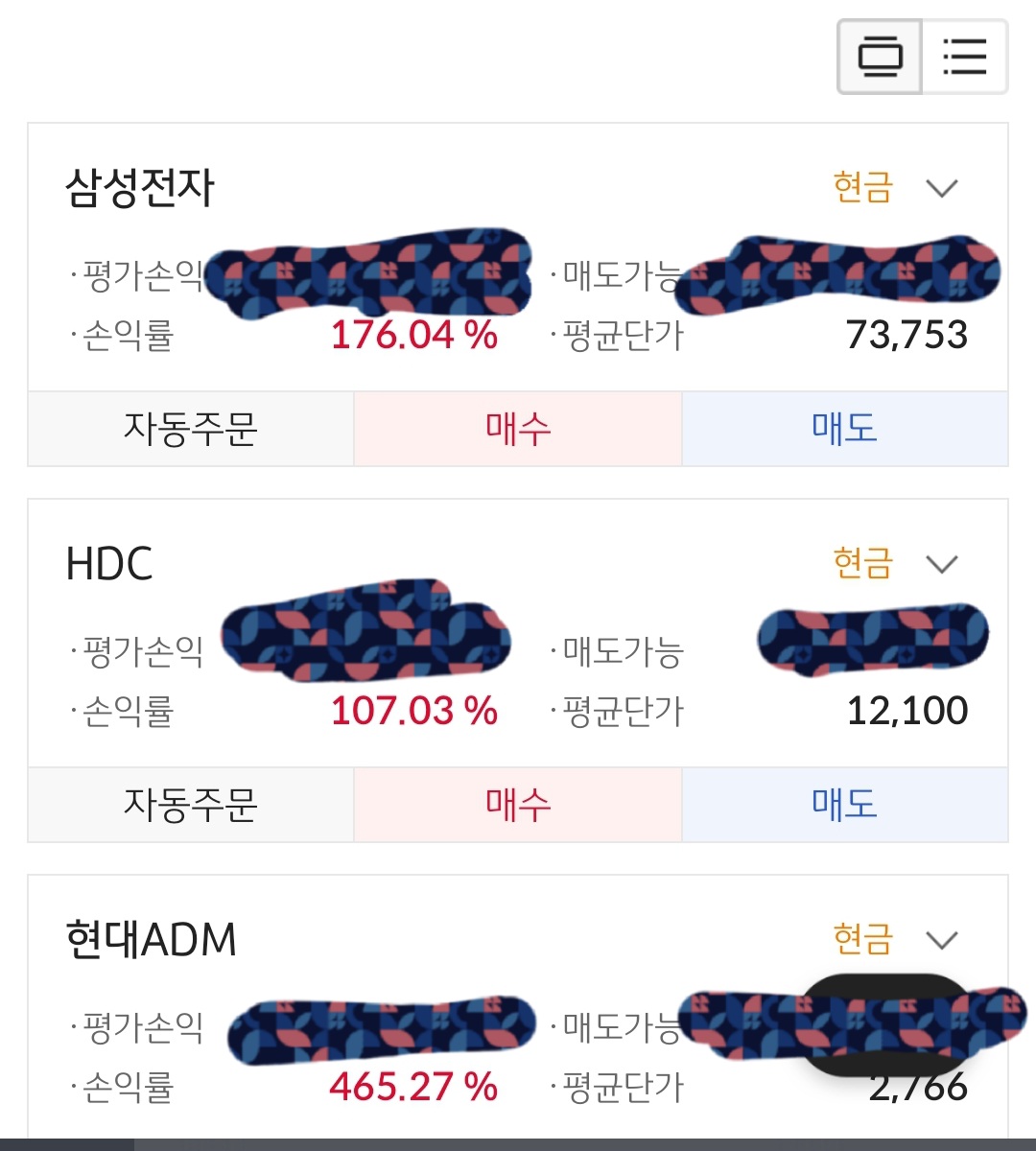Switch to list view layout
This screenshot has height=1151, width=1036.
pos(964,57)
